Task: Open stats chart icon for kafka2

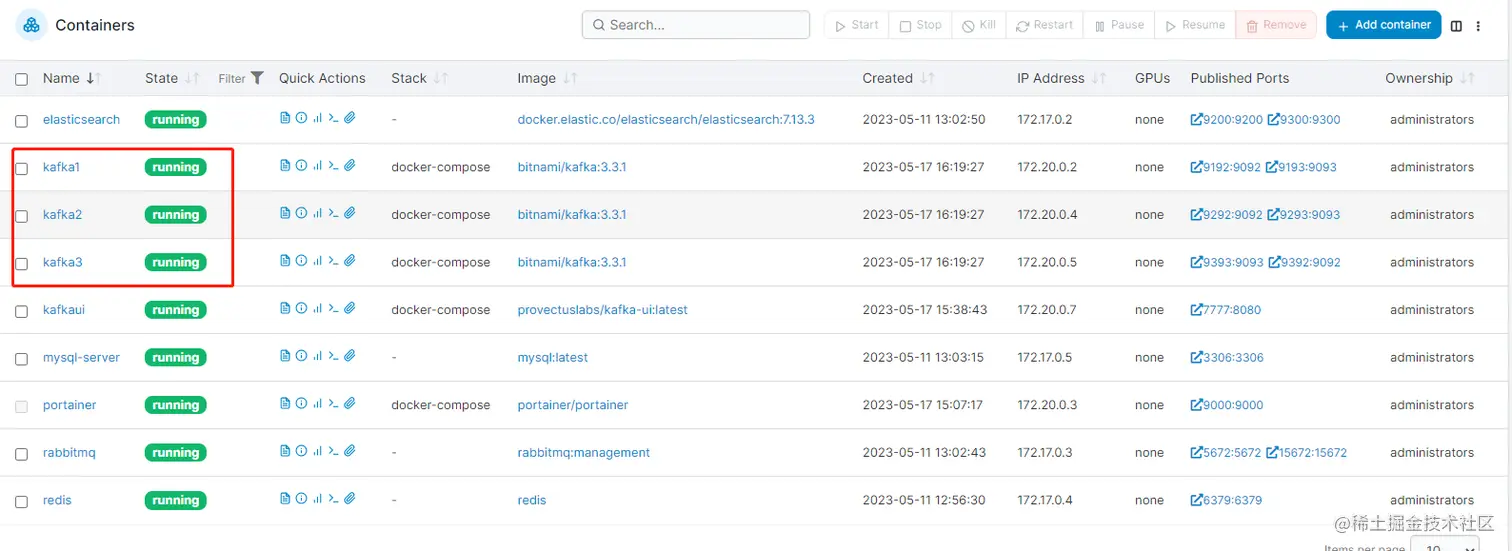Action: (317, 213)
